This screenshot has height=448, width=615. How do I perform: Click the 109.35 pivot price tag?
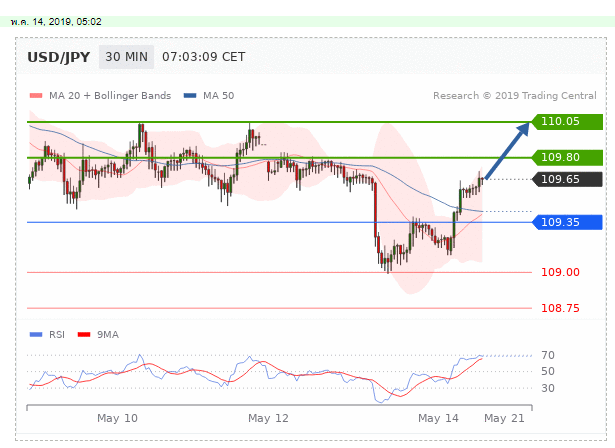pos(567,222)
